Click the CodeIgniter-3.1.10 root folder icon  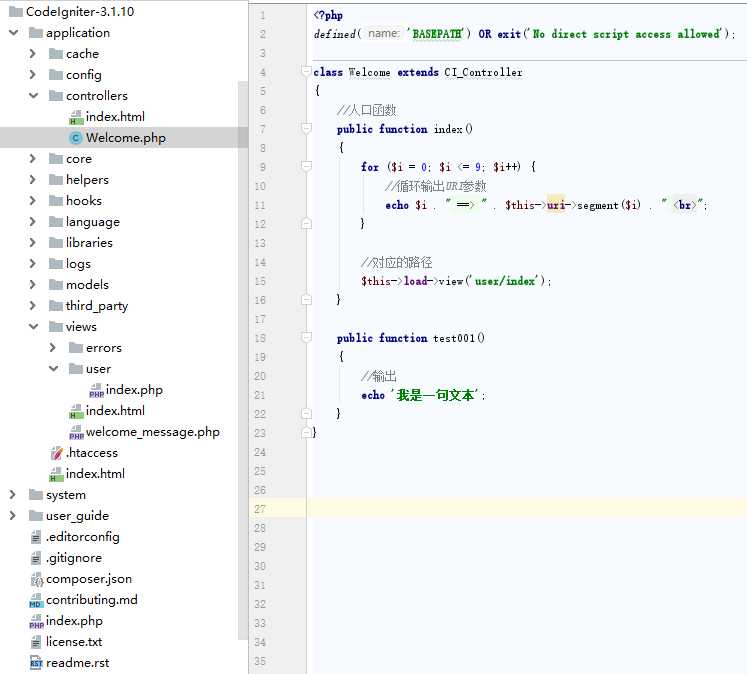[x=16, y=11]
